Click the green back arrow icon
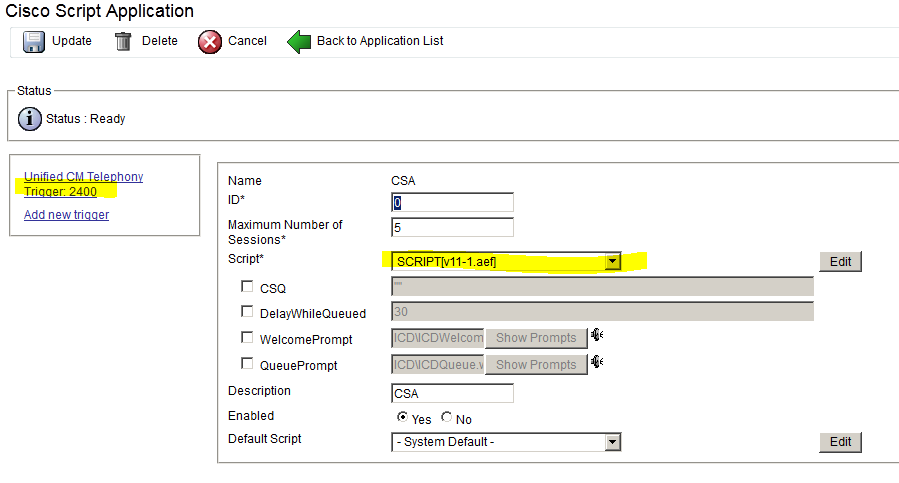The image size is (899, 483). pyautogui.click(x=299, y=42)
